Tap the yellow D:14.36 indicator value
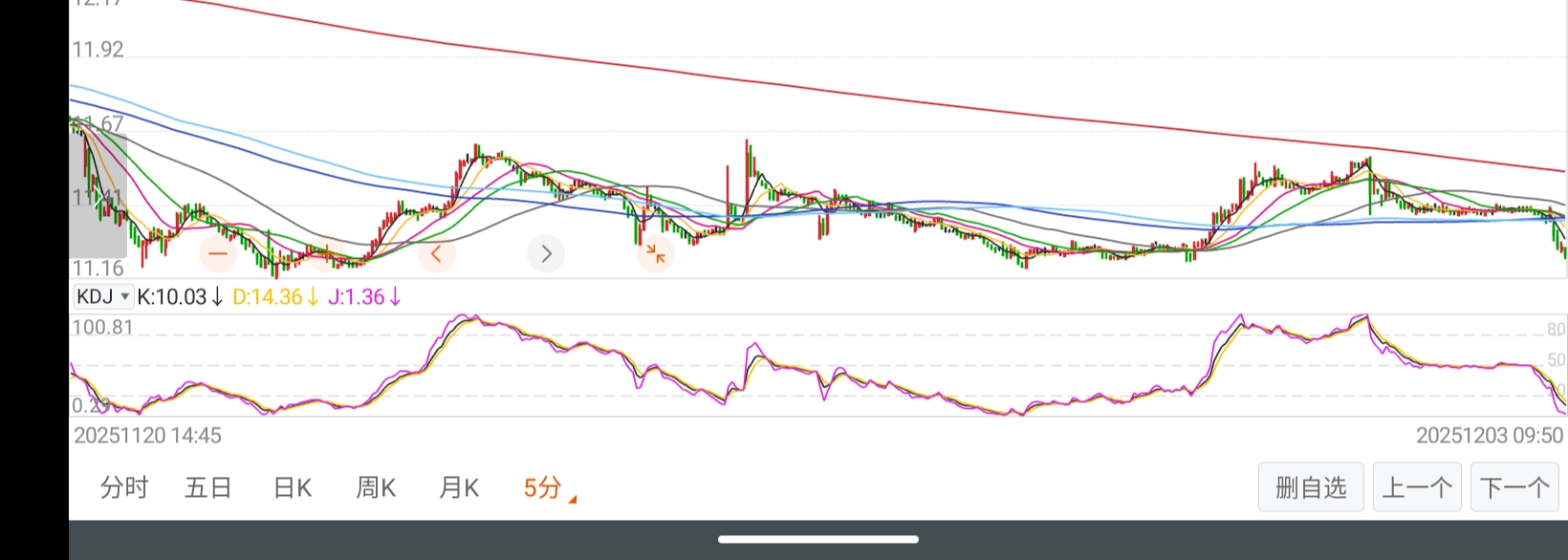This screenshot has height=560, width=1568. click(275, 297)
